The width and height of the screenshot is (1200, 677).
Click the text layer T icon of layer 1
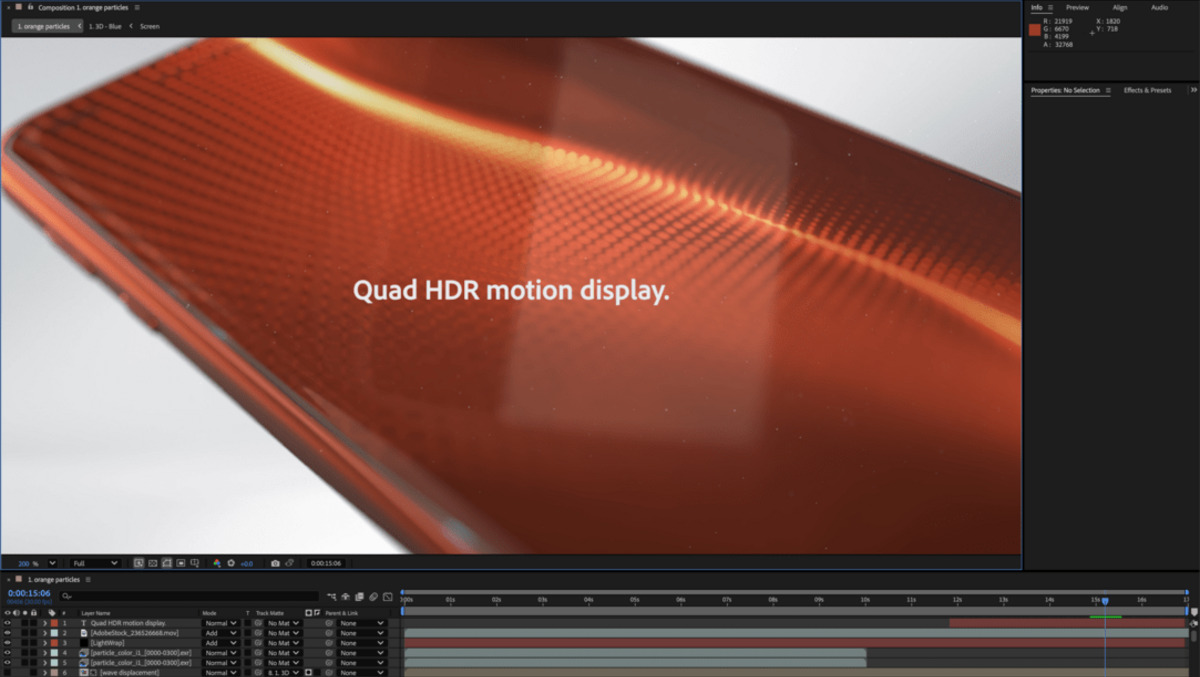click(x=84, y=623)
